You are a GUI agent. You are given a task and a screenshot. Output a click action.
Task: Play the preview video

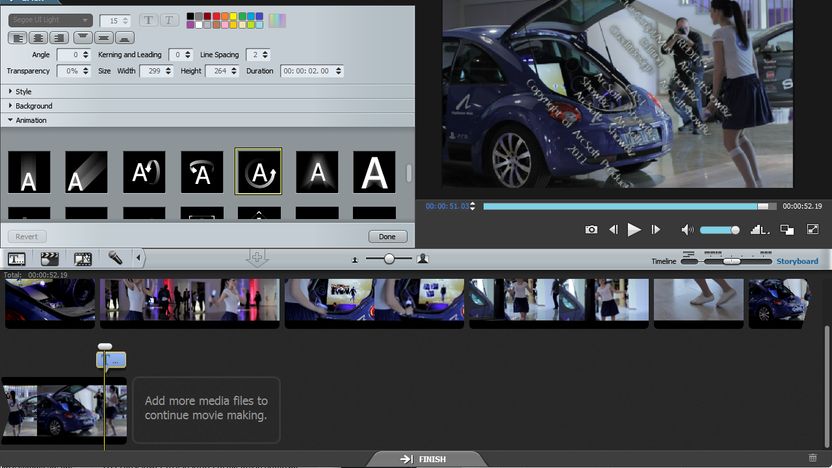point(634,230)
